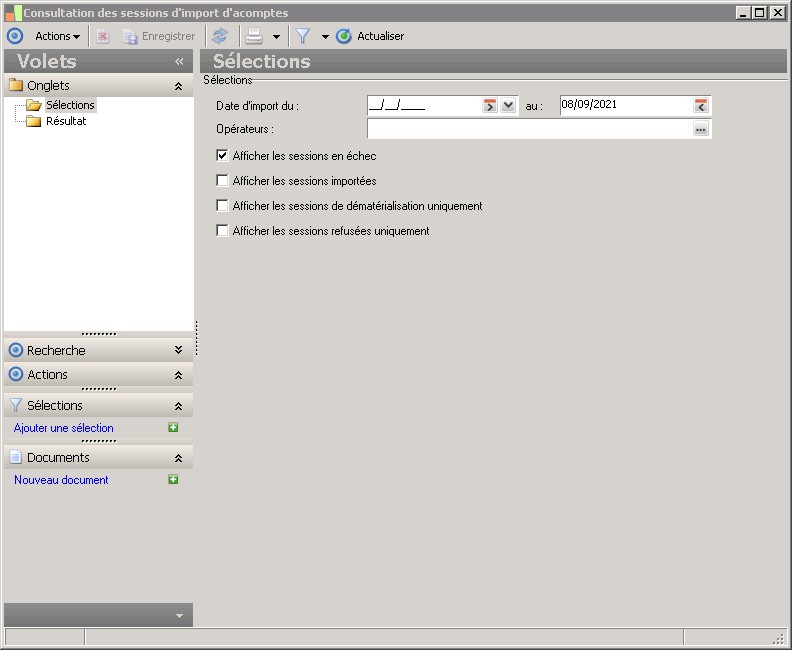The image size is (792, 650).
Task: Open calendar picker for the end date
Action: coord(701,105)
